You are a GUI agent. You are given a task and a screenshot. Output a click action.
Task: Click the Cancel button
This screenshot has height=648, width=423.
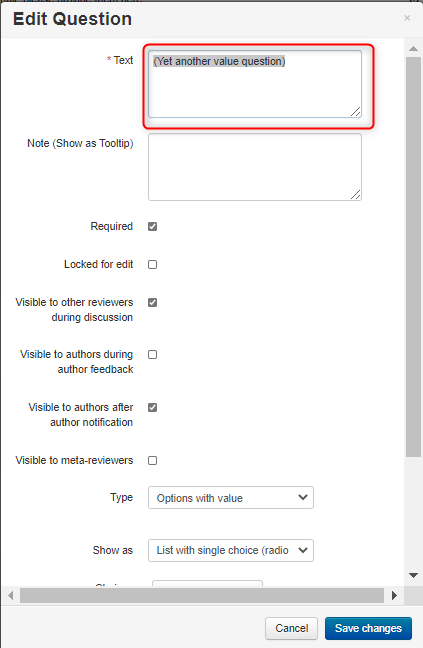(291, 628)
